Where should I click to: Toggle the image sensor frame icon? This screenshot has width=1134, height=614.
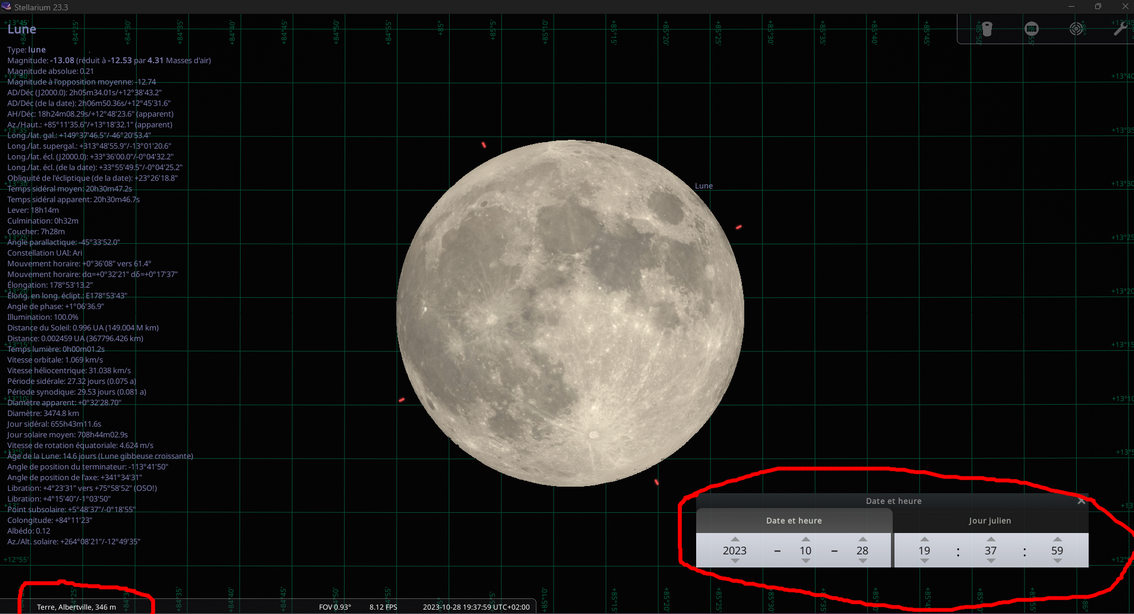(1031, 29)
